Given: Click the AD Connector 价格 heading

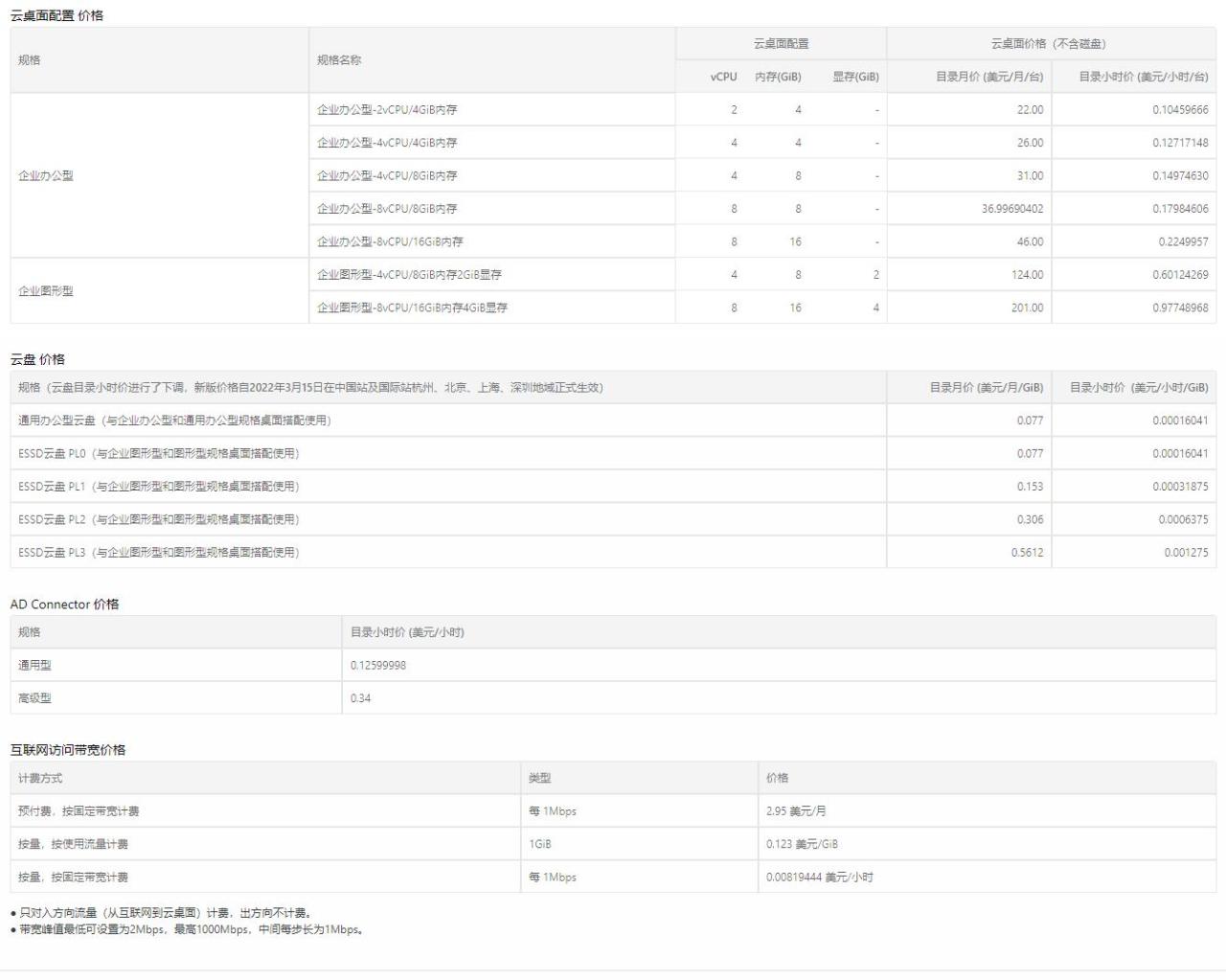Looking at the screenshot, I should 64,604.
